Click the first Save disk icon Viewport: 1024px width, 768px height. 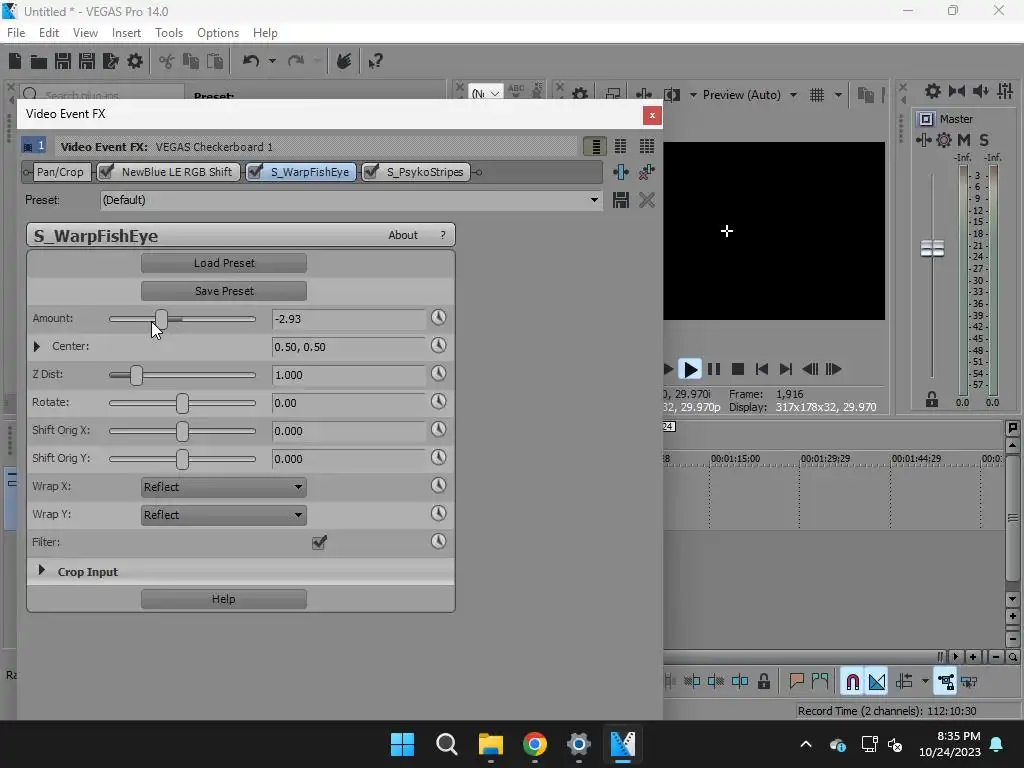63,61
